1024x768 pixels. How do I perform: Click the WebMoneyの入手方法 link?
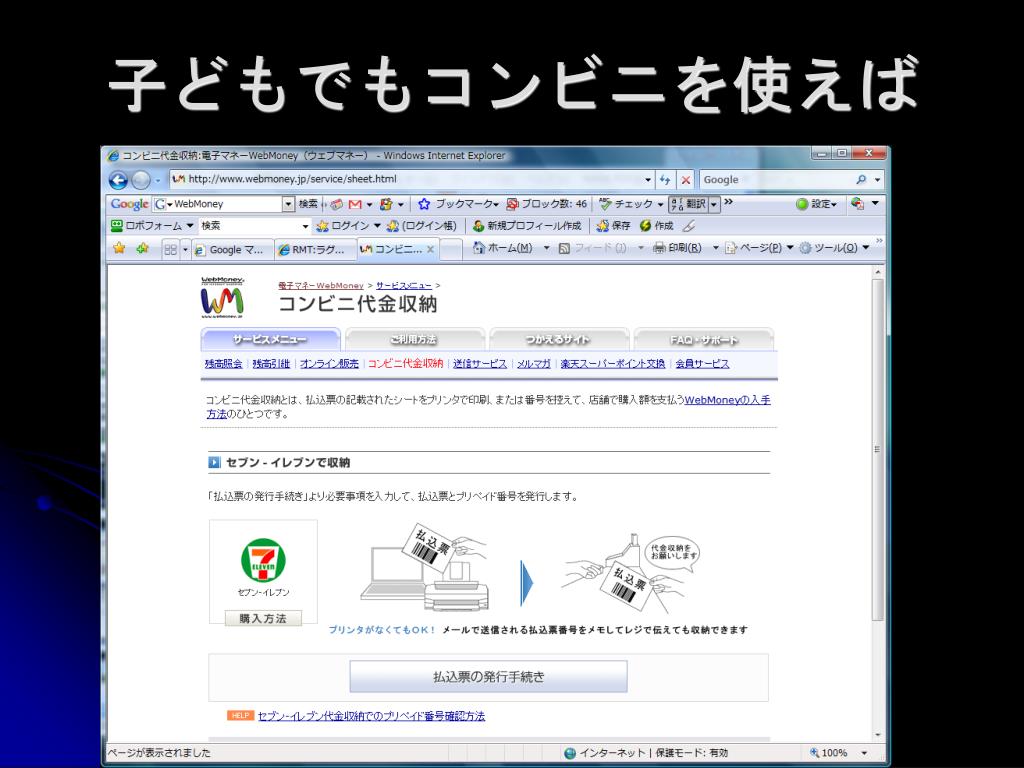click(x=728, y=400)
